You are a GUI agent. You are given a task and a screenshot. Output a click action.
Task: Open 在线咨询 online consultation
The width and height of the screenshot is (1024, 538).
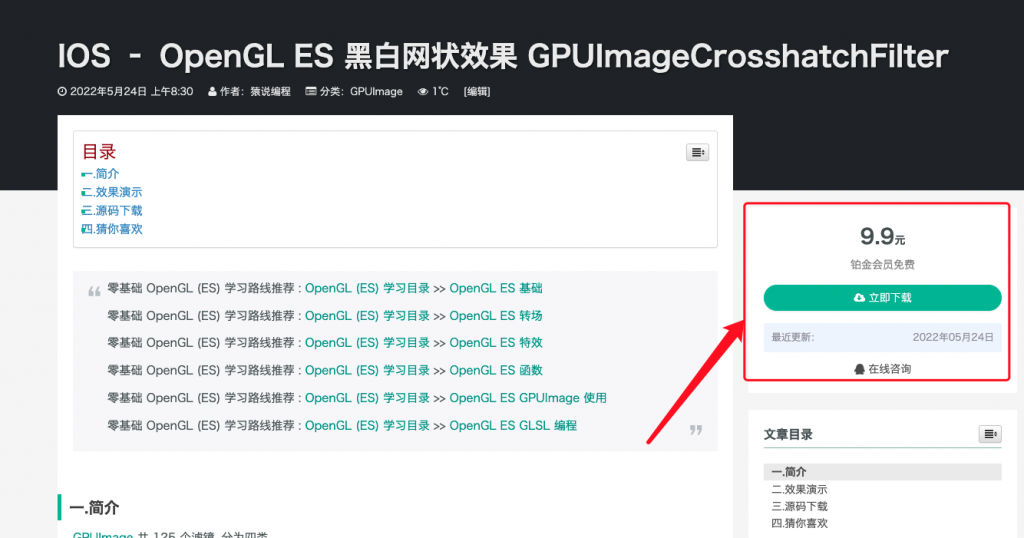(x=882, y=369)
